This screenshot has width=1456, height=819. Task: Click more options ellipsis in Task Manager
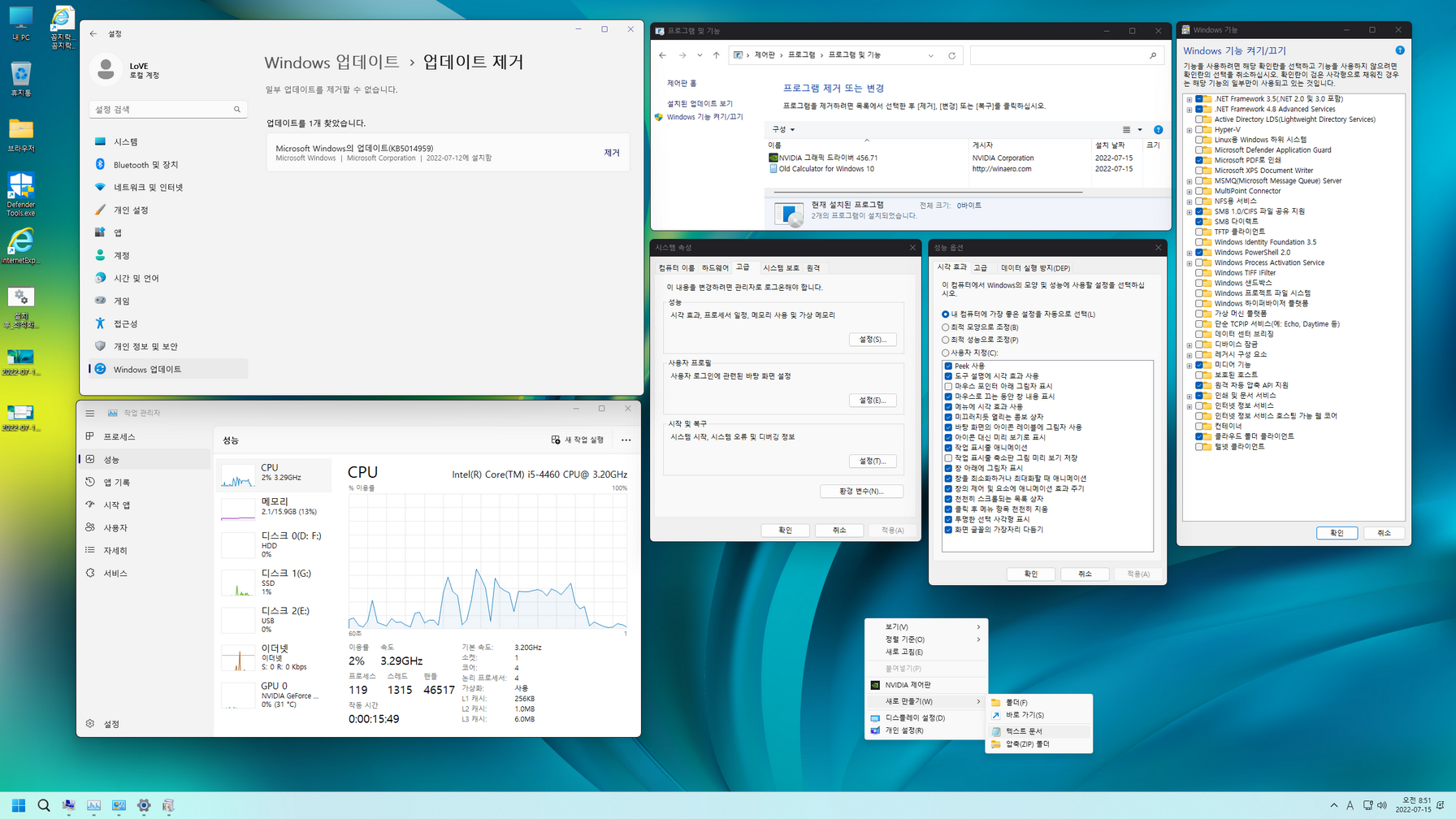click(x=626, y=440)
